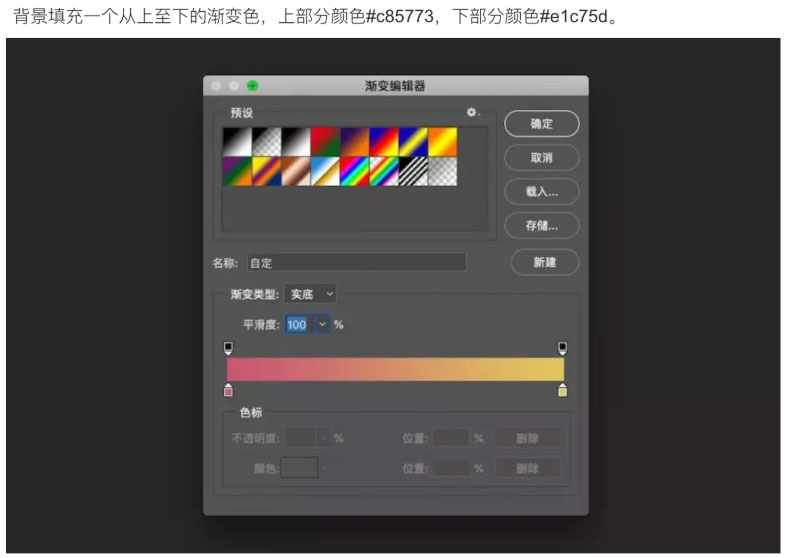This screenshot has width=788, height=558.
Task: Click the 渐变编辑器 window title
Action: click(x=396, y=86)
